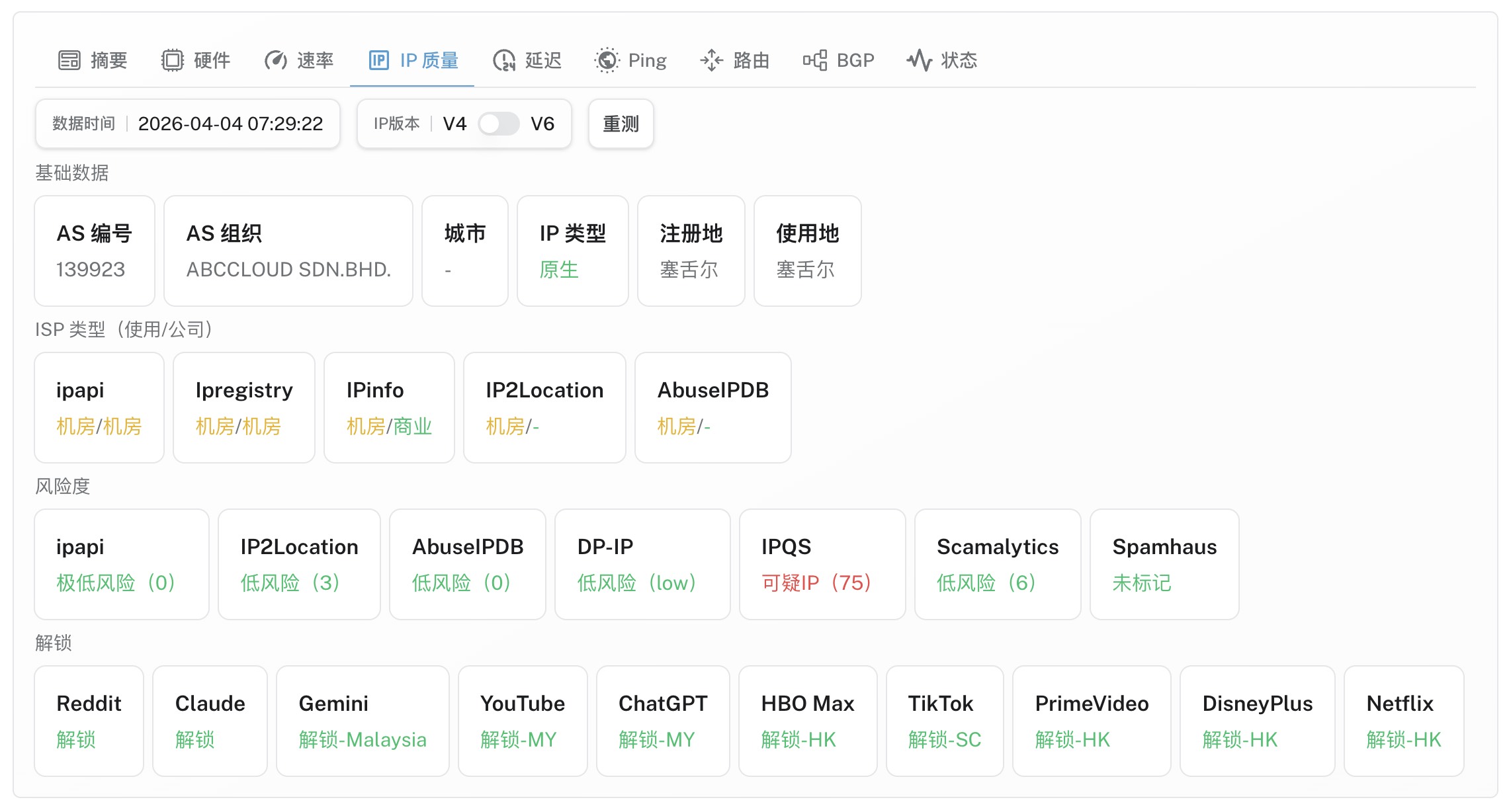Image resolution: width=1511 pixels, height=812 pixels.
Task: Click the IP2Location 低风险 (3) value
Action: point(290,583)
